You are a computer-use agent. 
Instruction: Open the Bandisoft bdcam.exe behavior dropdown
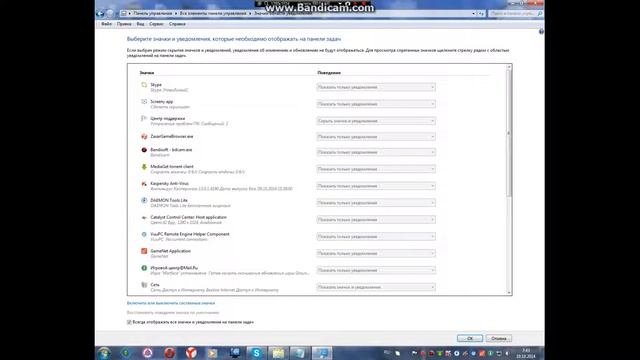coord(376,152)
